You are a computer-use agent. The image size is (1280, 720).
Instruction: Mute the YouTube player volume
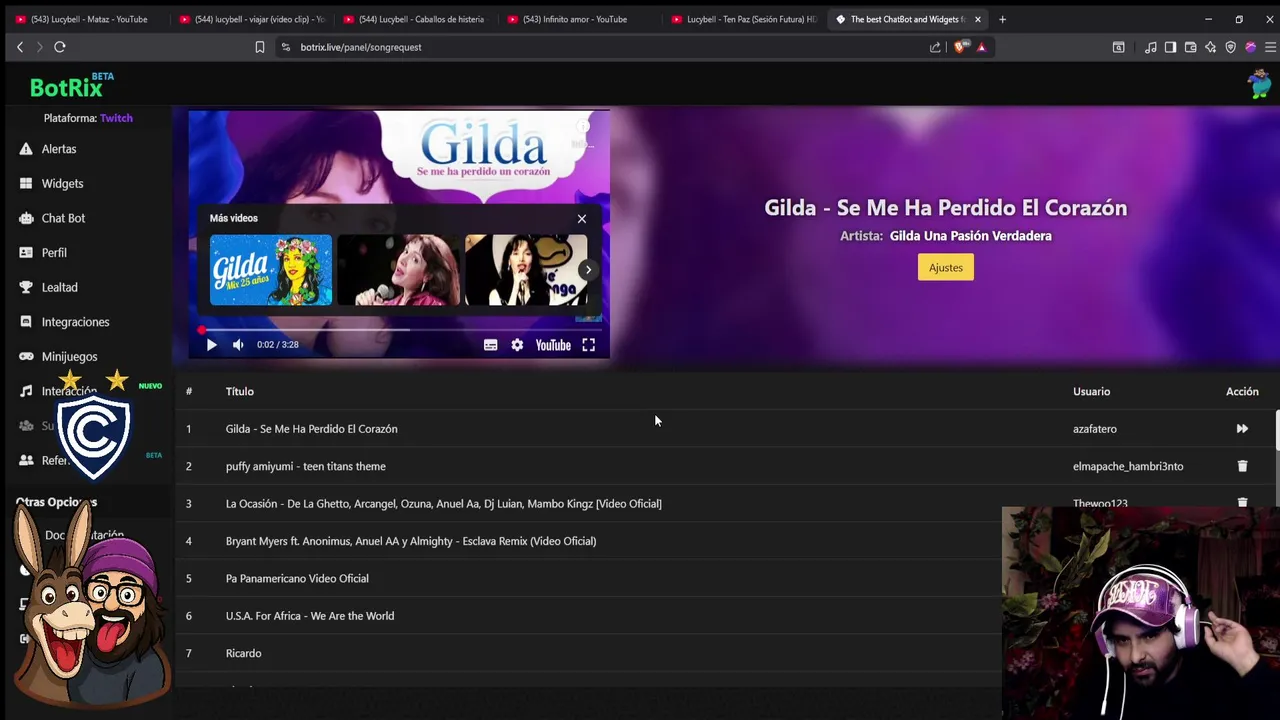pos(238,345)
